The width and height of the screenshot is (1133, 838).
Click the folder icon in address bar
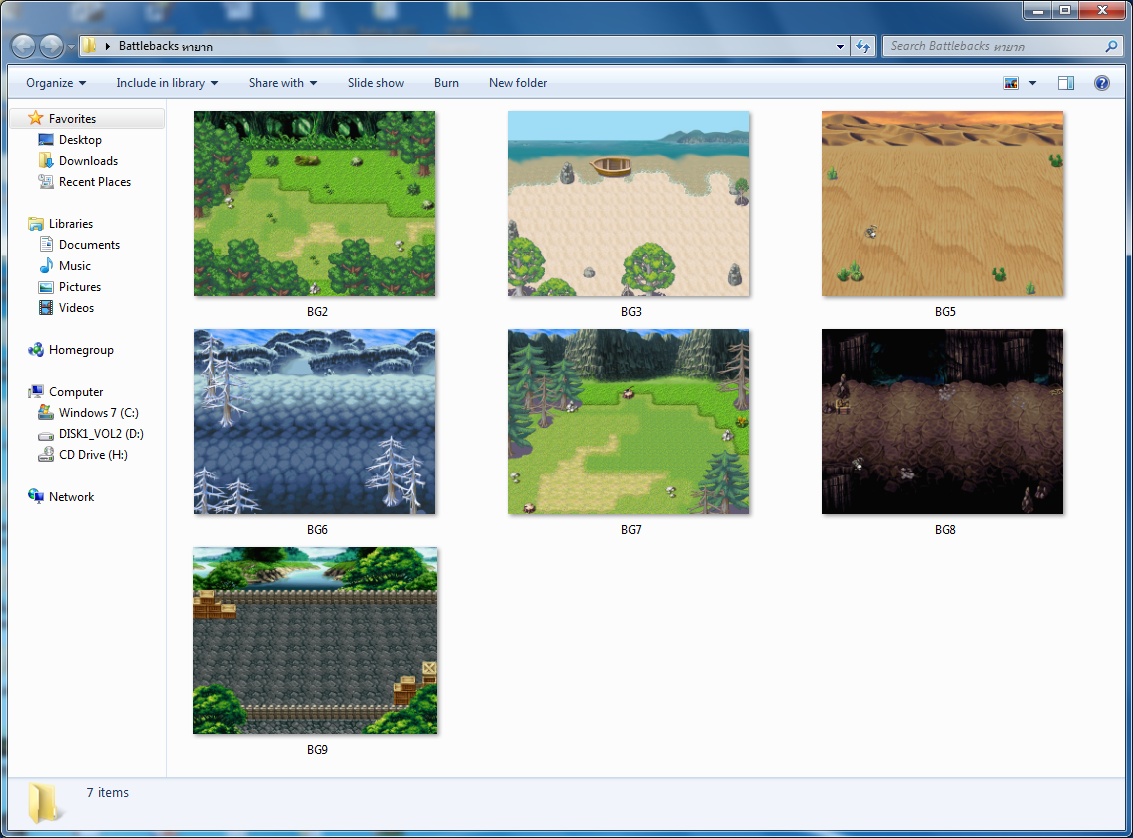(x=89, y=46)
